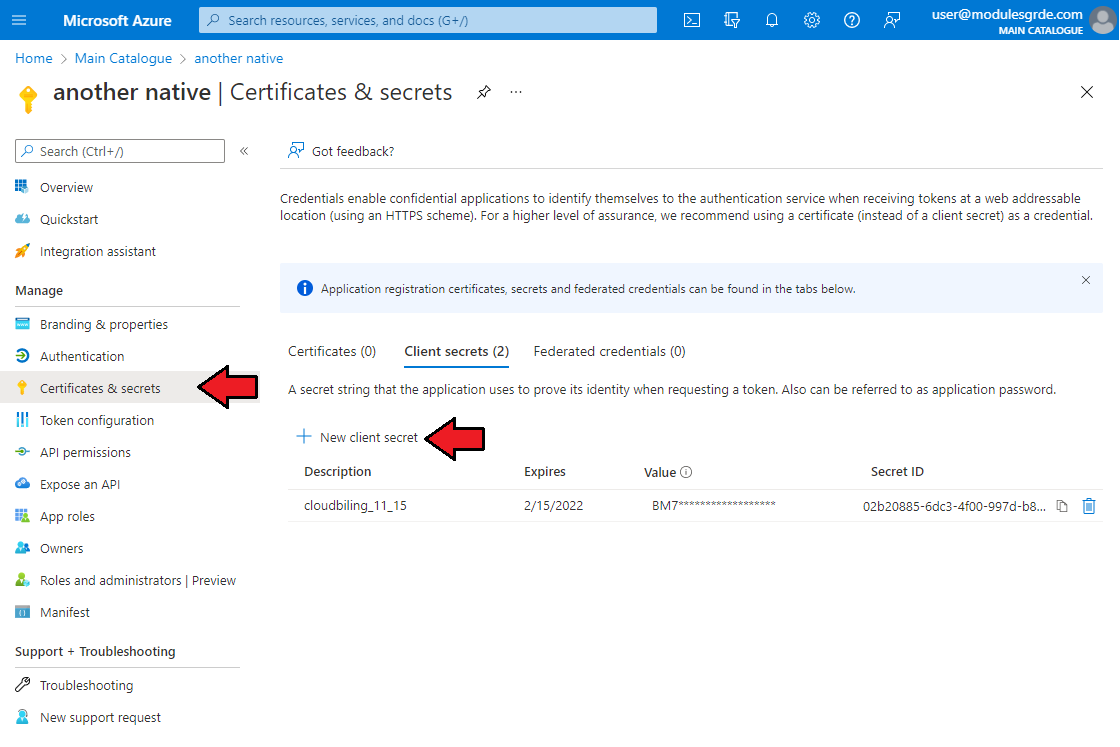Select the masked BM7 secret value
The height and width of the screenshot is (747, 1120).
(714, 506)
